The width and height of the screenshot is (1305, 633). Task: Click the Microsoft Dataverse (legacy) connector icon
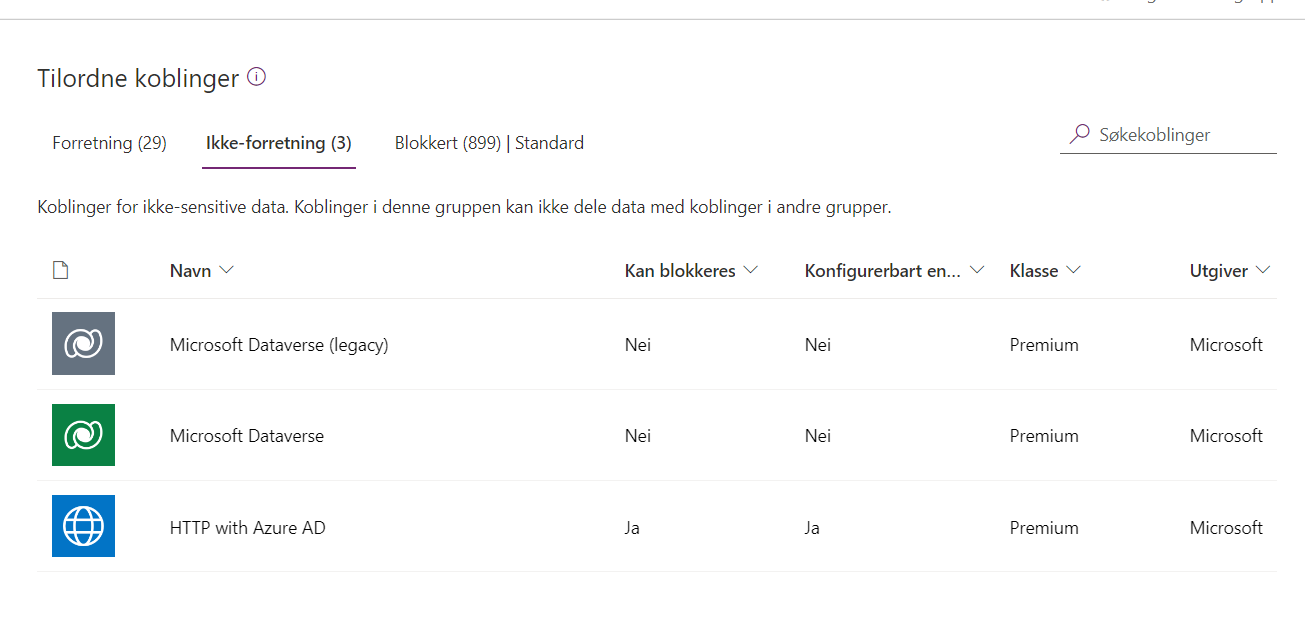[x=83, y=343]
